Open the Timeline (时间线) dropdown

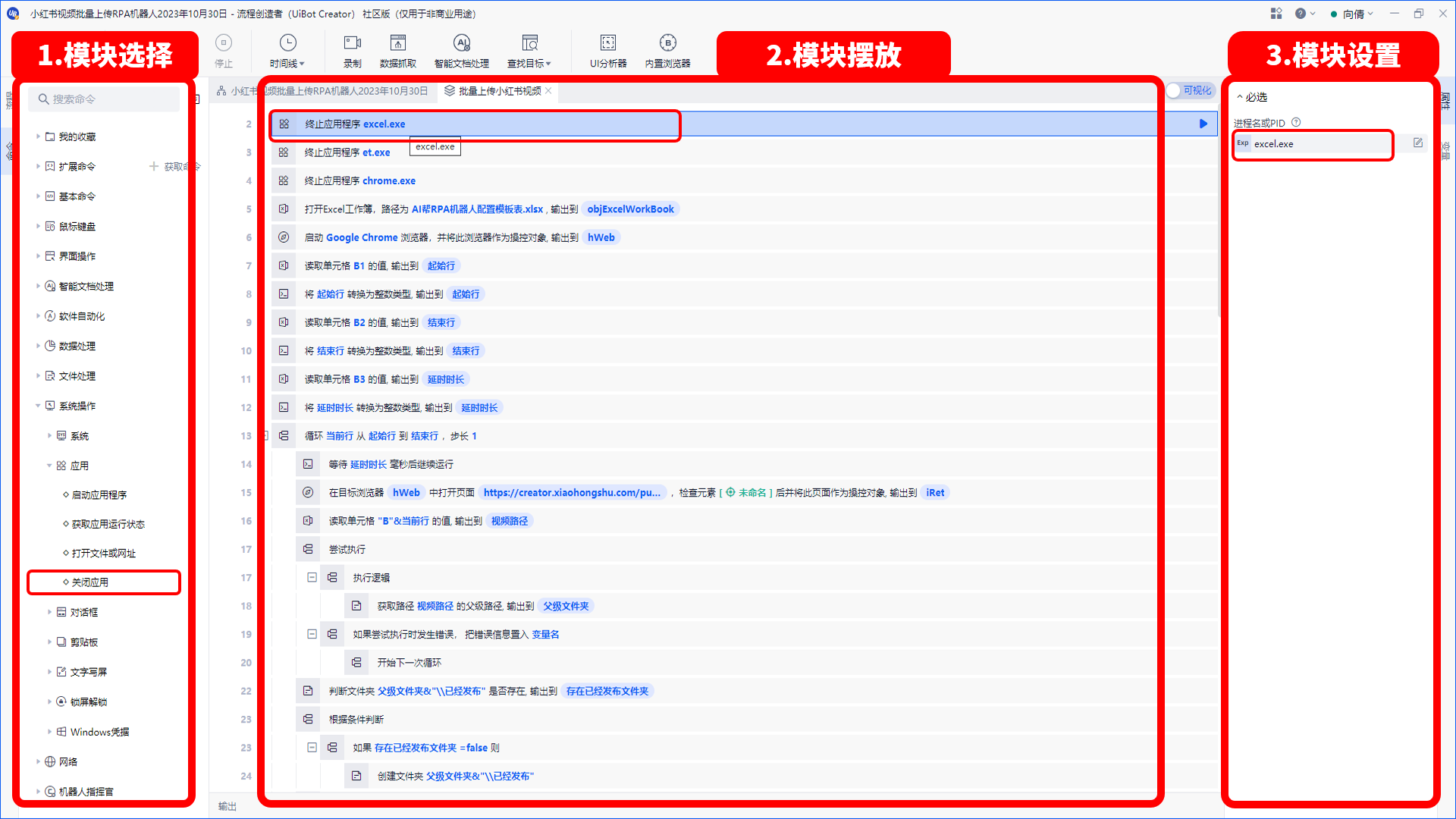pos(287,51)
